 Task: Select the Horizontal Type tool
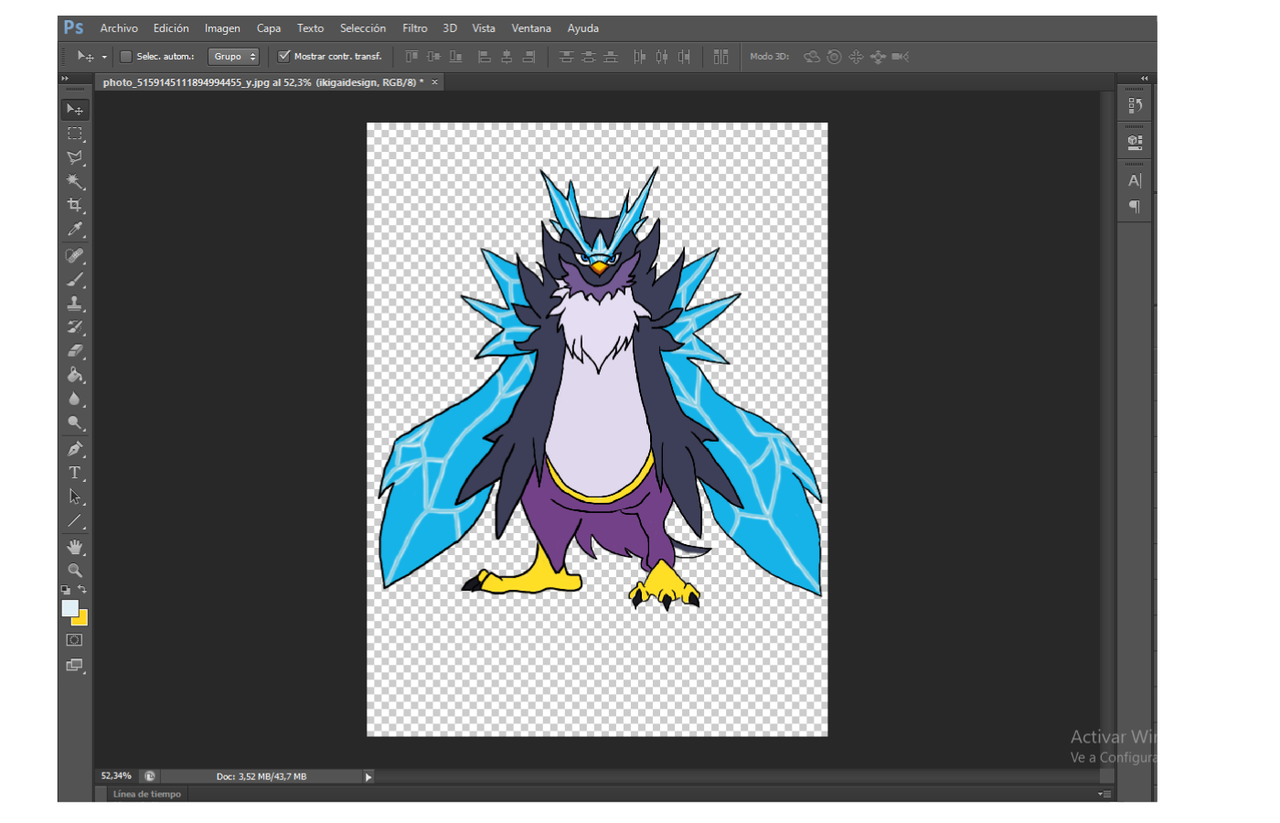[75, 473]
